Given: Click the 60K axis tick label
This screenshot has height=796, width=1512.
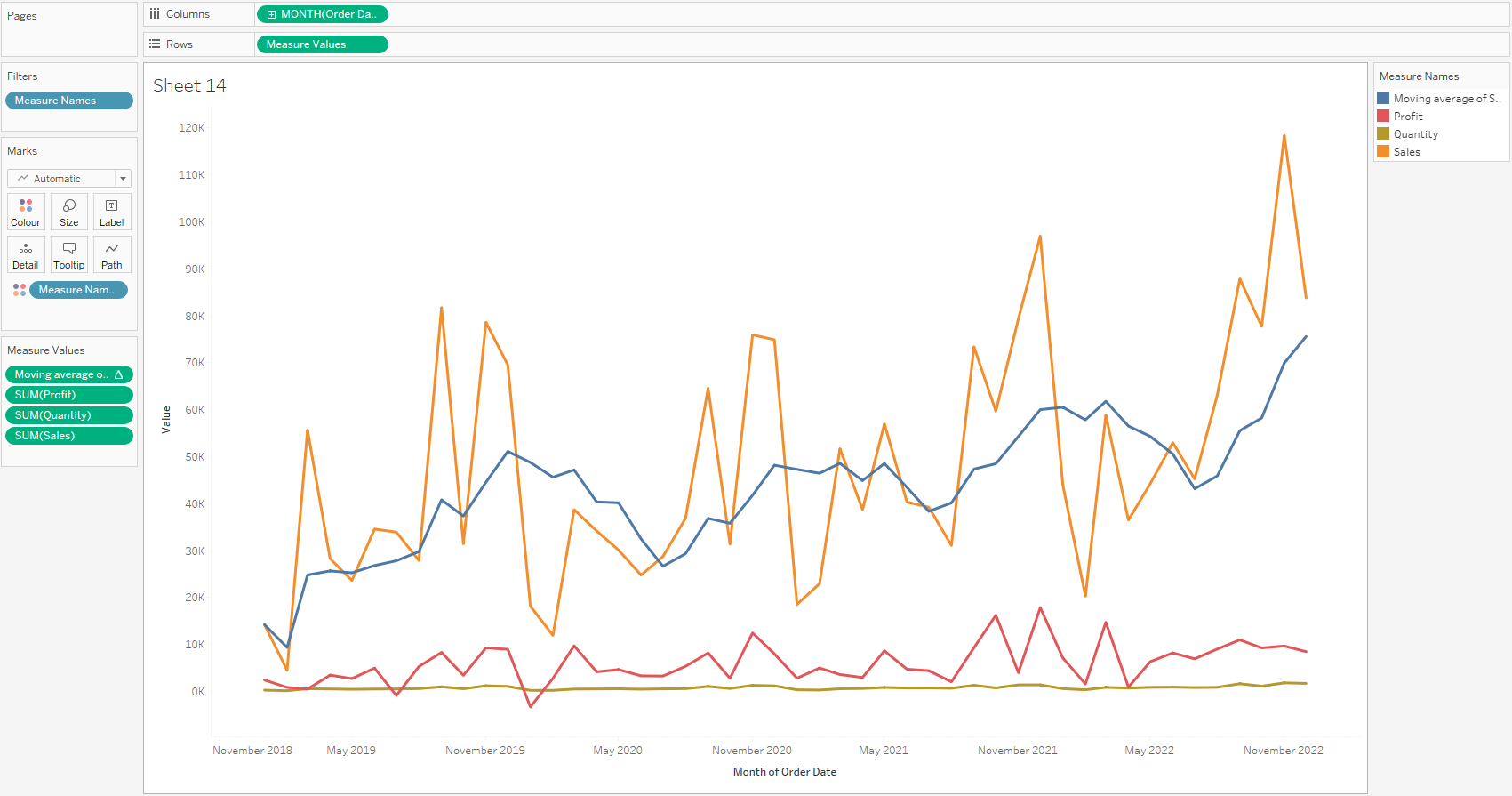Looking at the screenshot, I should 195,410.
